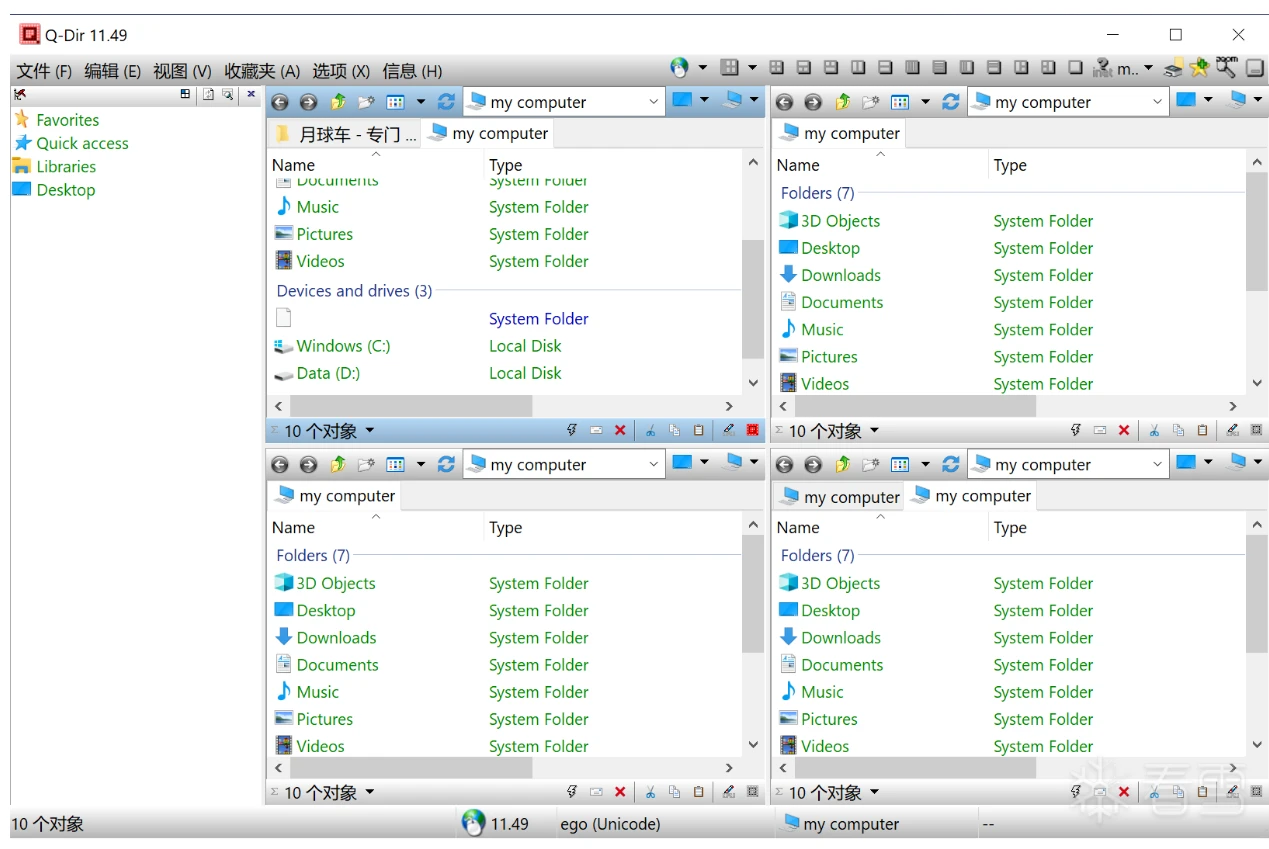Close the left tree panel with its X
The width and height of the screenshot is (1269, 849).
(x=251, y=94)
